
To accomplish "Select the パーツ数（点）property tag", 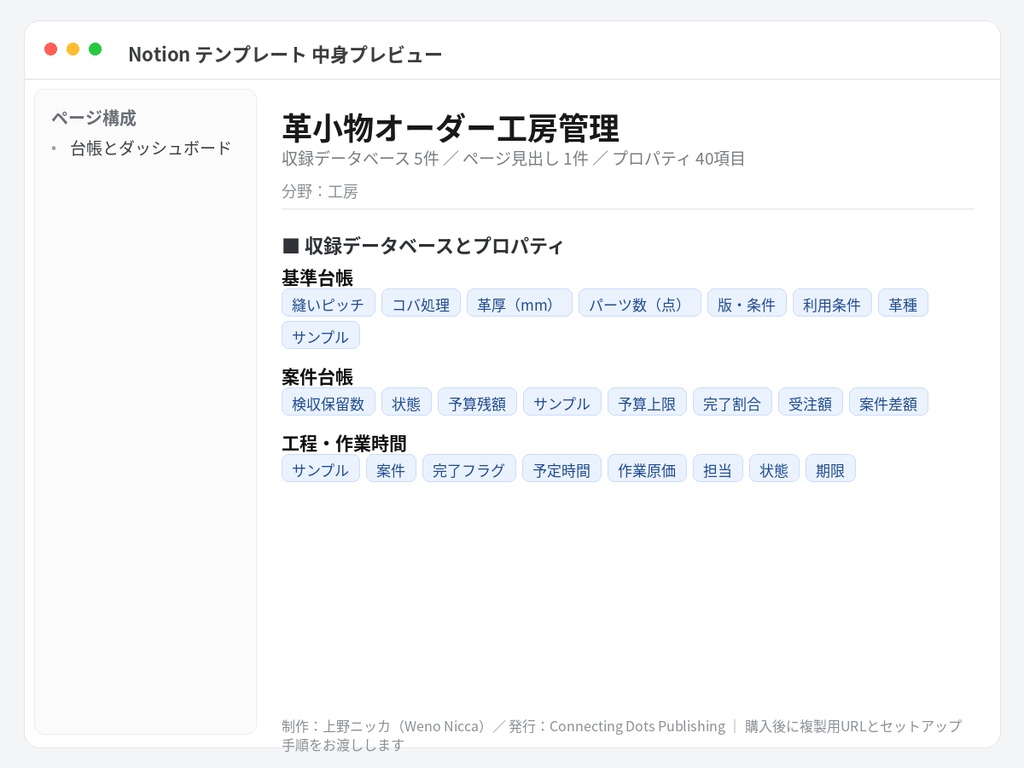I will (640, 303).
